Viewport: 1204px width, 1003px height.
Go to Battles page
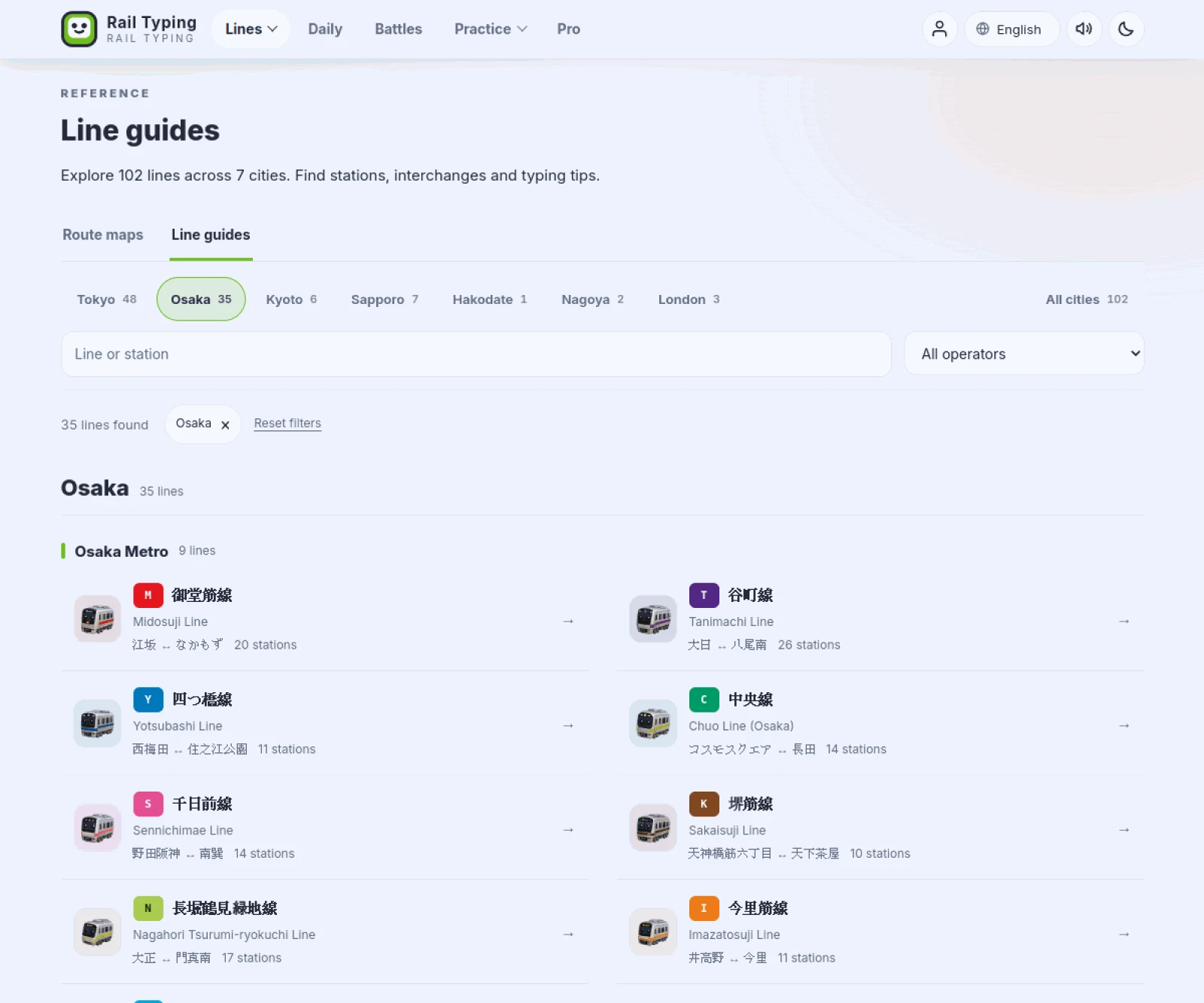398,29
